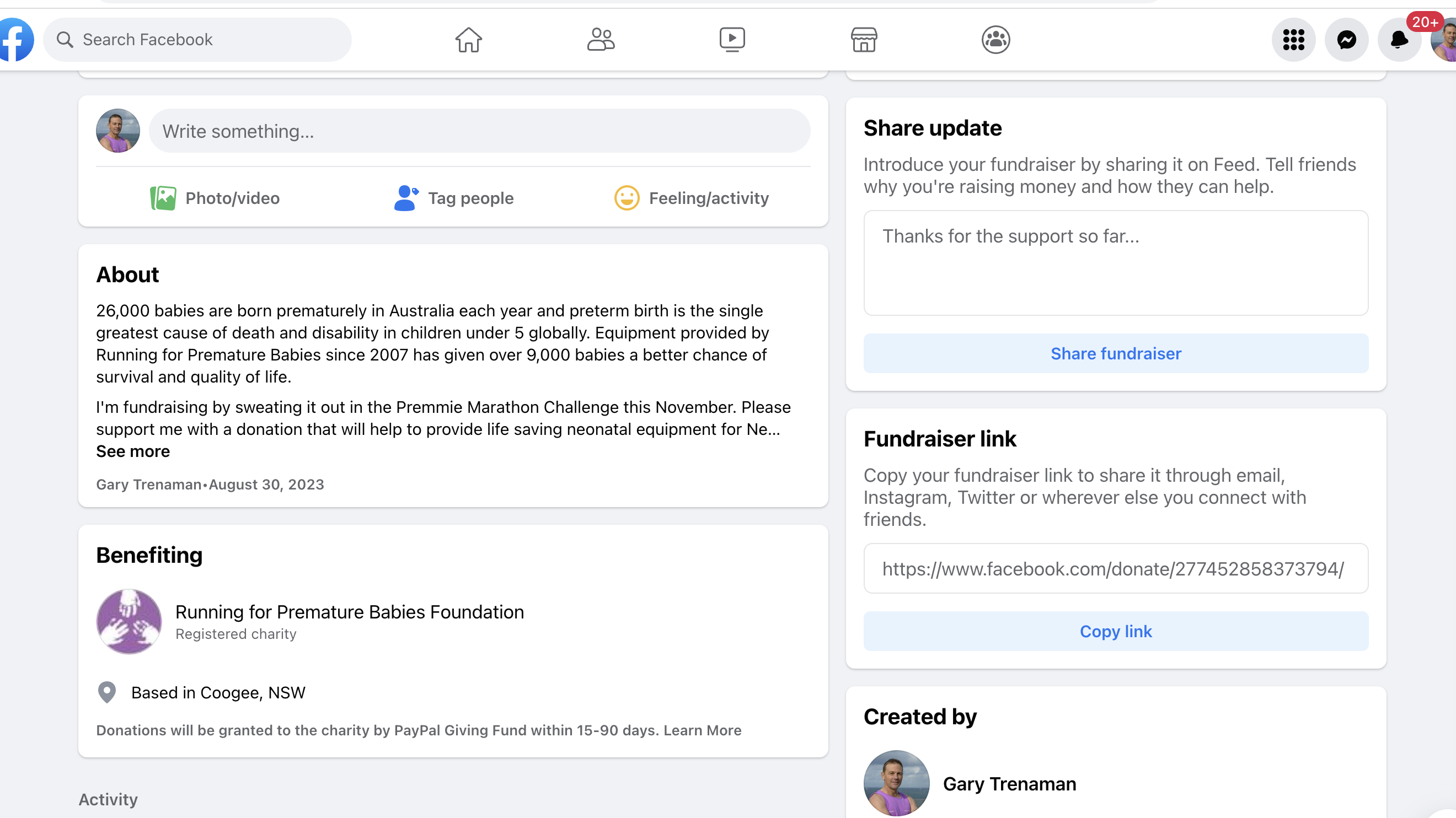Click the charity's purple logo thumbnail
This screenshot has width=1456, height=818.
[129, 622]
